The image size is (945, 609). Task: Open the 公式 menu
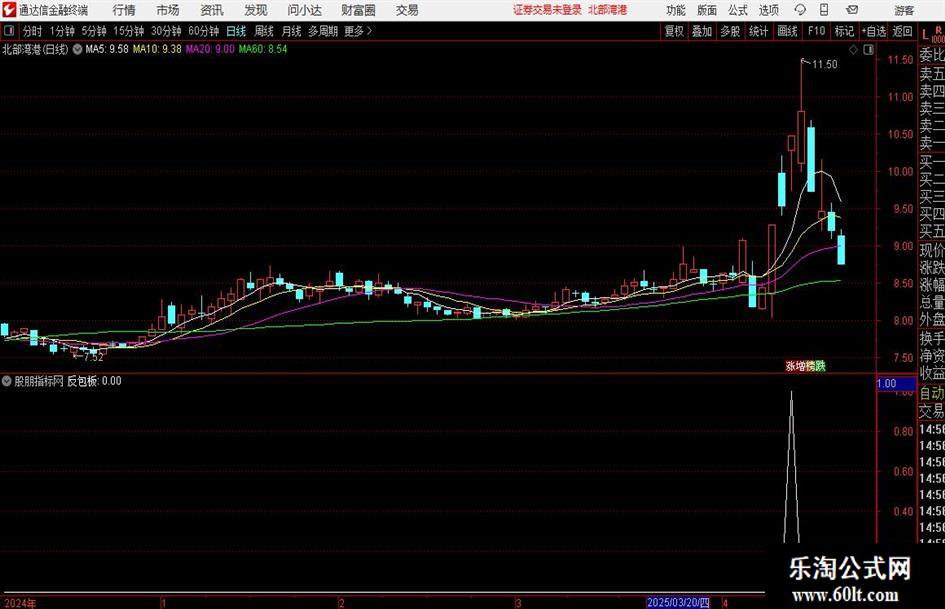pos(738,10)
